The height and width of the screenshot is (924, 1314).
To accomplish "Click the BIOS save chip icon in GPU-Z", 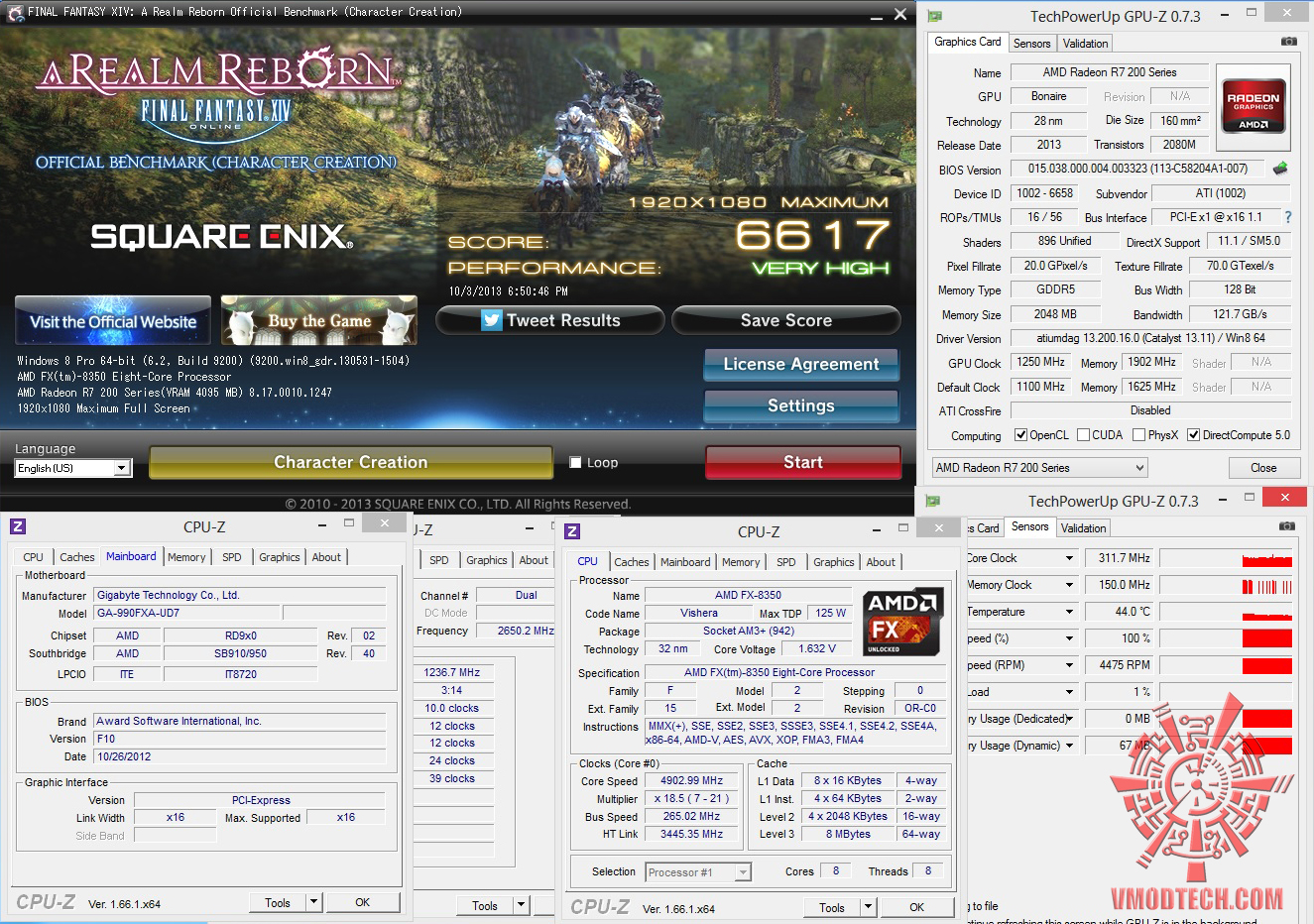I will click(x=1280, y=169).
